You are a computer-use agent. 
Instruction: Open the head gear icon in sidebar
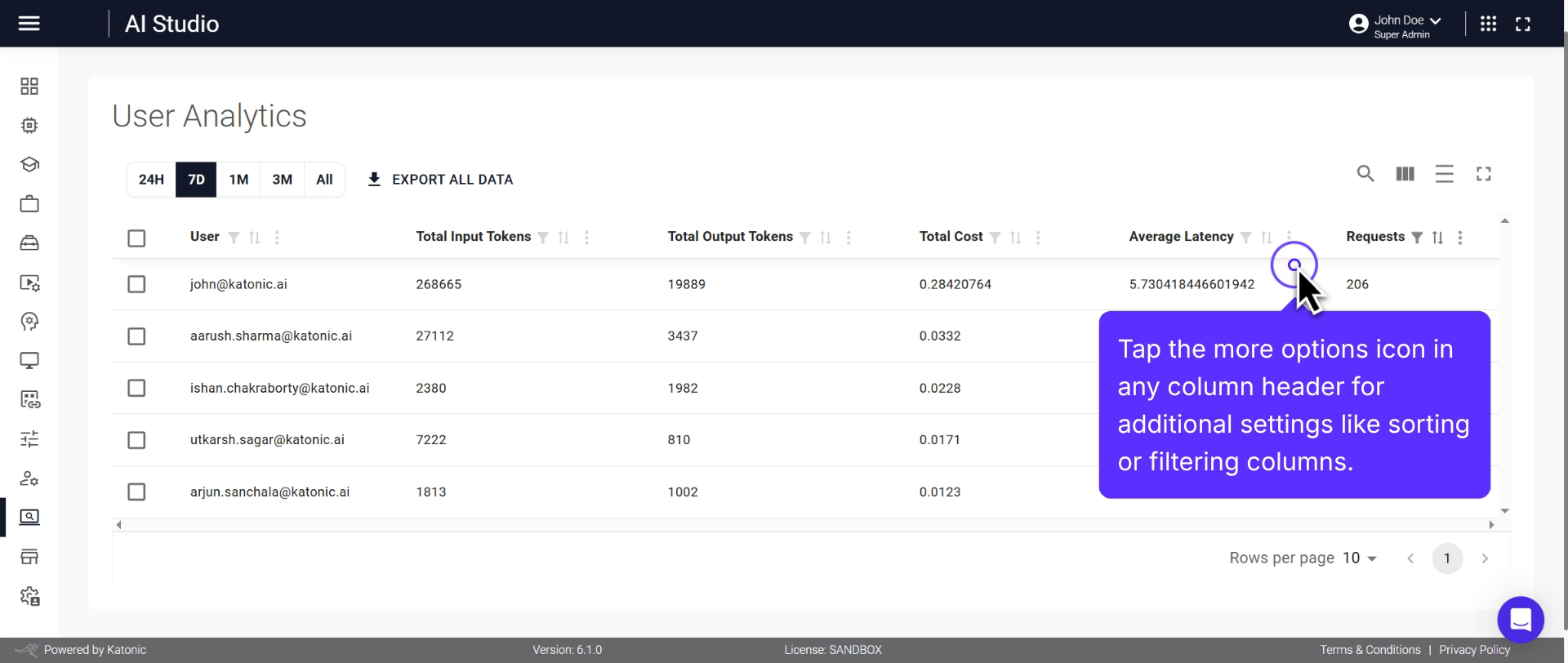tap(29, 322)
